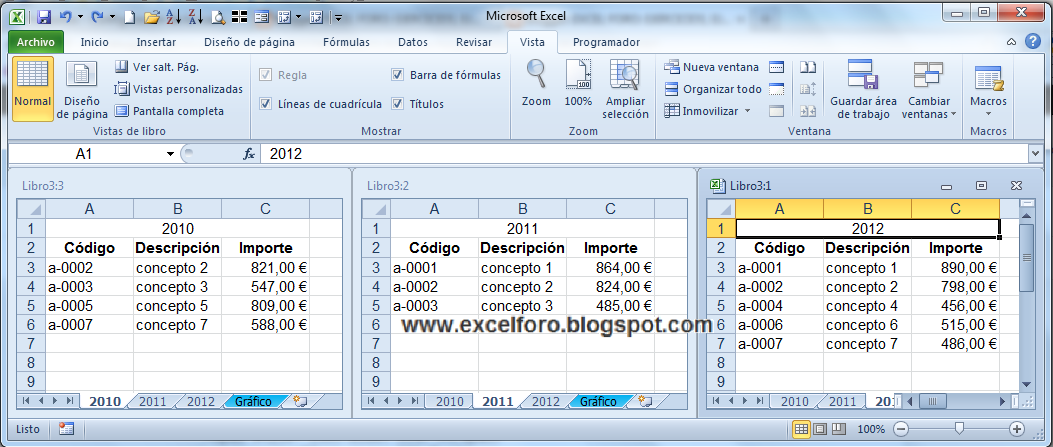Click 100% zoom level in status bar
This screenshot has height=447, width=1053.
(x=871, y=429)
